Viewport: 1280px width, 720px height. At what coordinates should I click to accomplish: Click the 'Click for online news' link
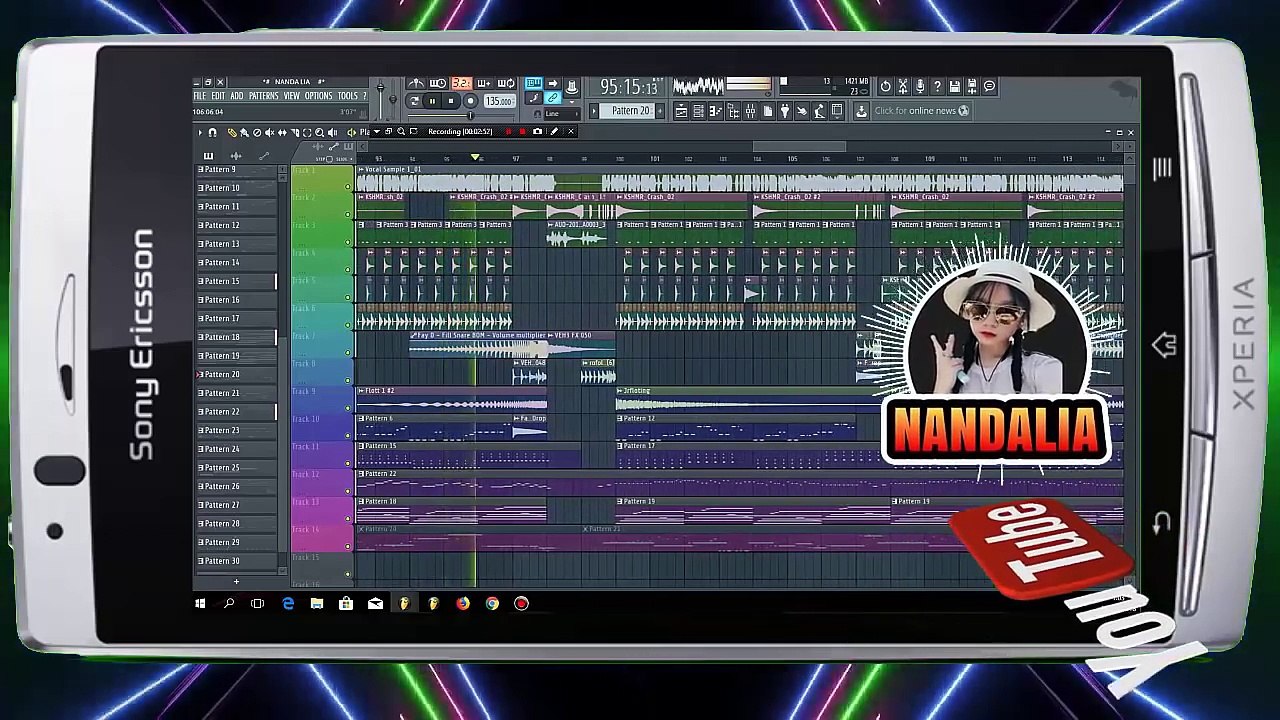pyautogui.click(x=921, y=111)
